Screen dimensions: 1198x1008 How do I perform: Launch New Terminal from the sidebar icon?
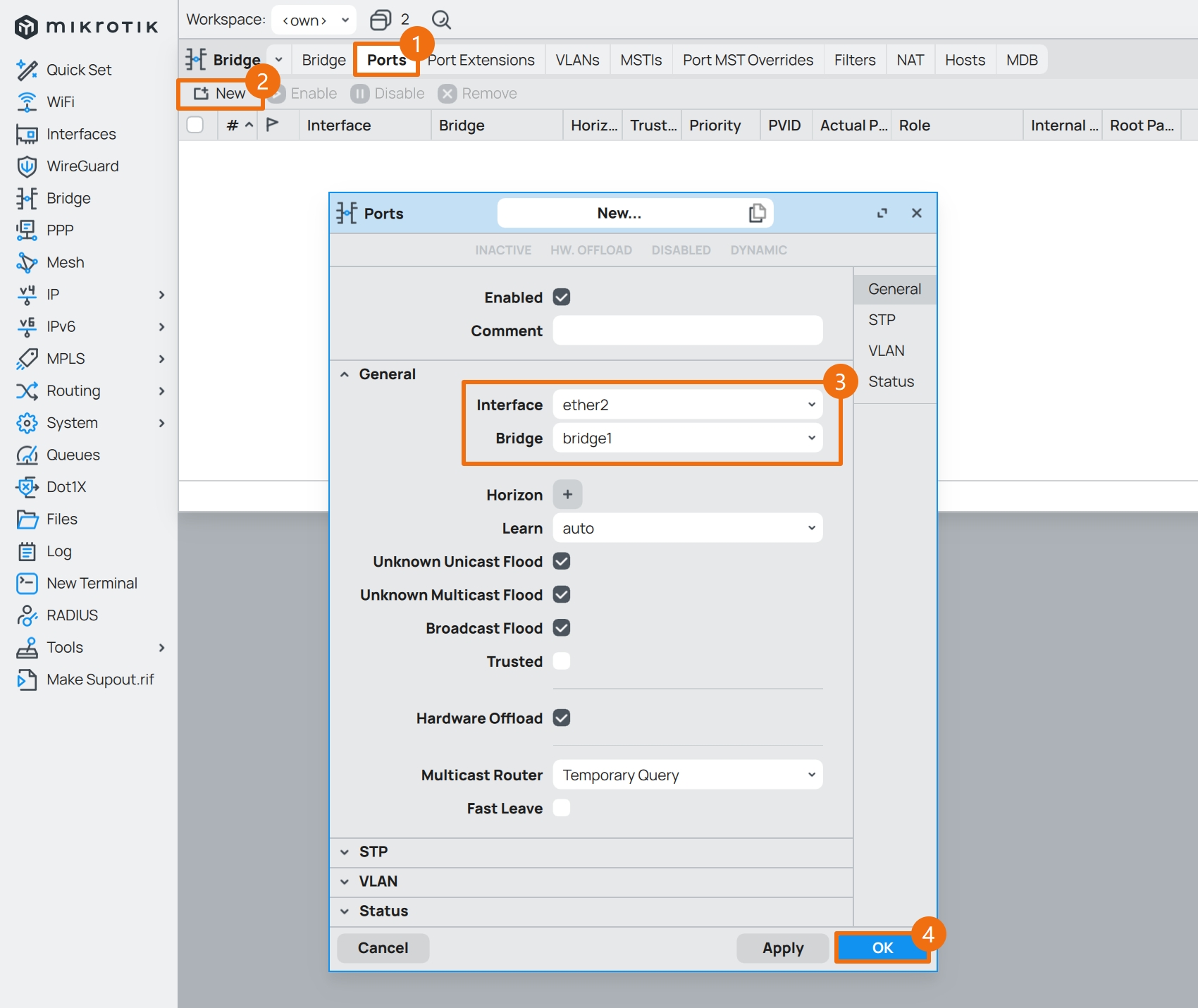(x=27, y=583)
